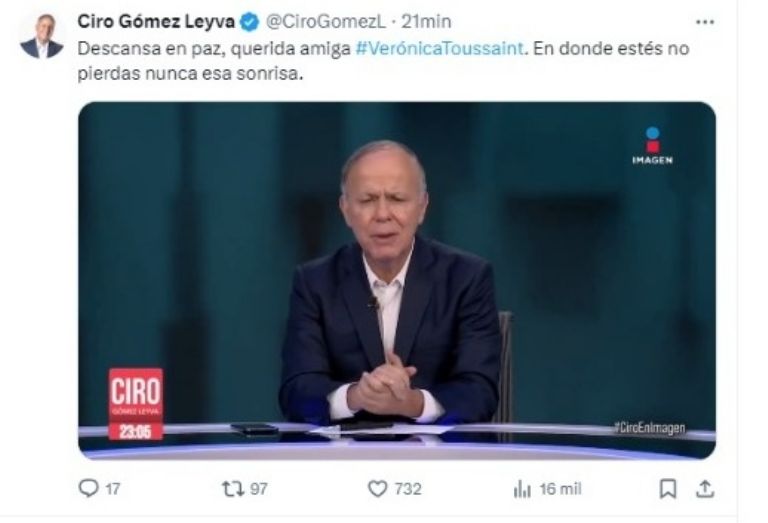Open the @CiroGomezL handle link
The height and width of the screenshot is (523, 768).
coord(326,22)
